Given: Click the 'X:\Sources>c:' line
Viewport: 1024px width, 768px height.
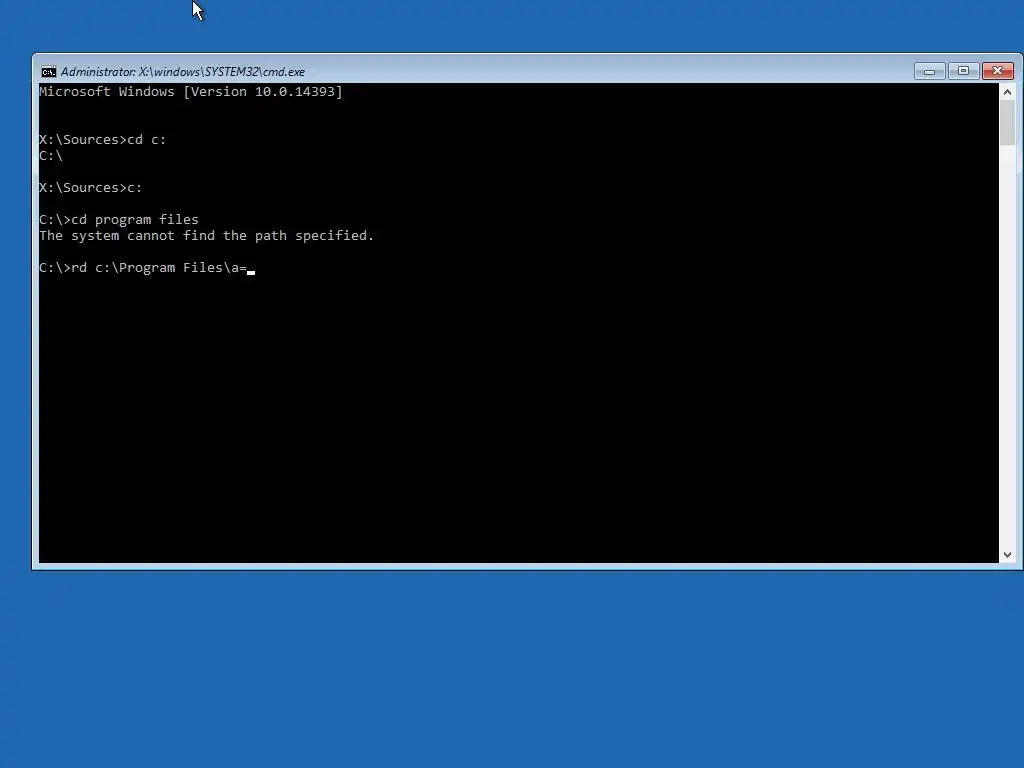Looking at the screenshot, I should pyautogui.click(x=91, y=188).
